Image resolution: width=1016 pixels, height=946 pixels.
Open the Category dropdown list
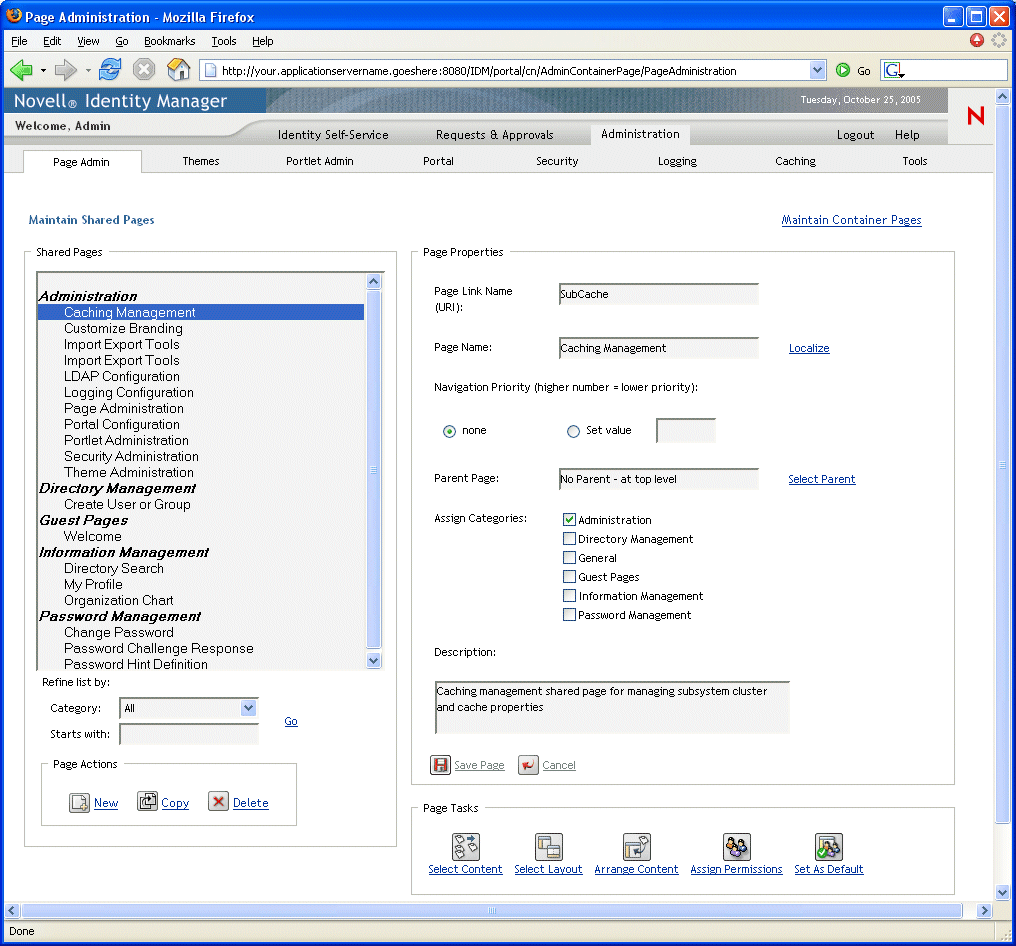[x=249, y=708]
